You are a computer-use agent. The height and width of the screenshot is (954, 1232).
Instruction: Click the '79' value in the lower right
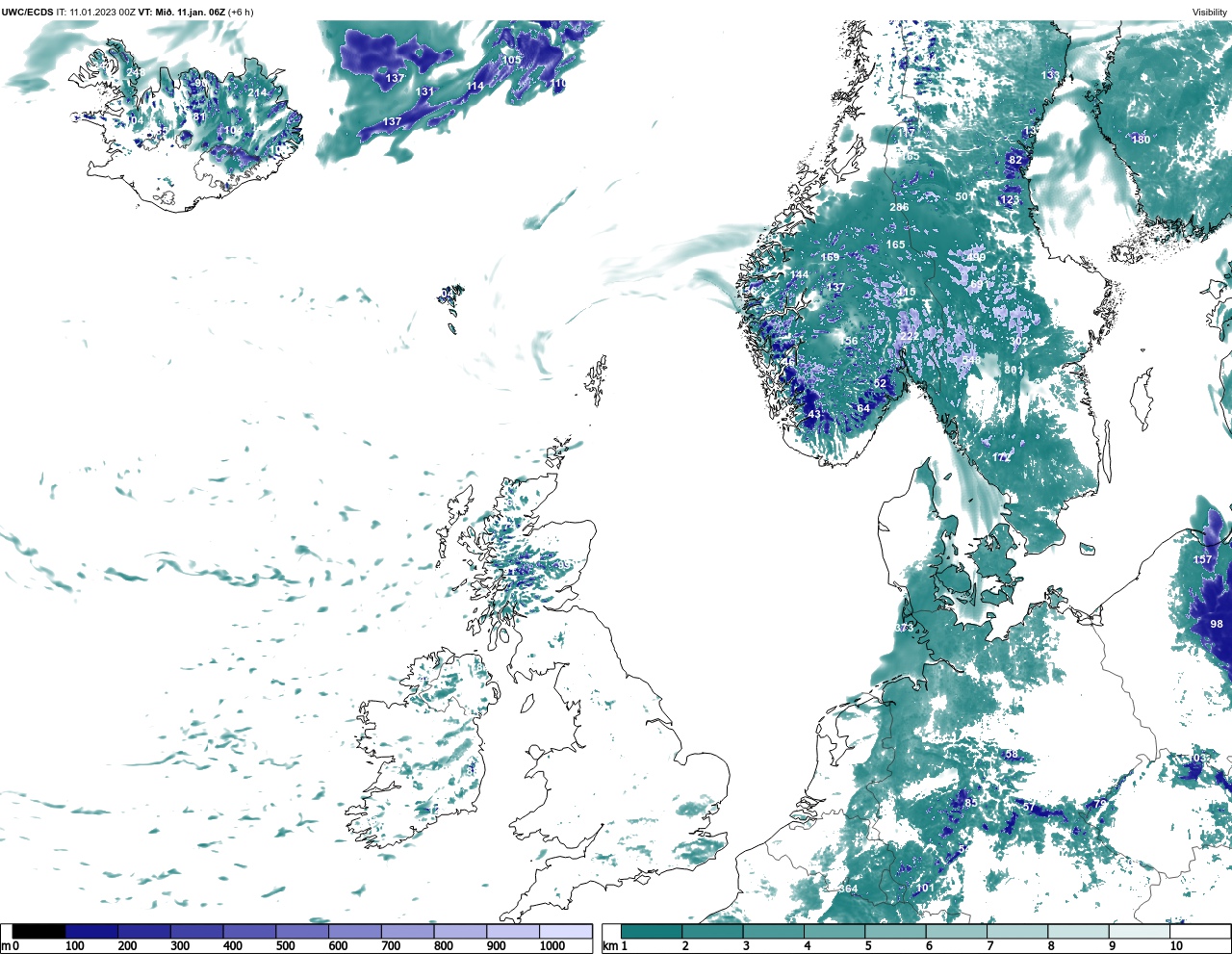coord(1100,805)
